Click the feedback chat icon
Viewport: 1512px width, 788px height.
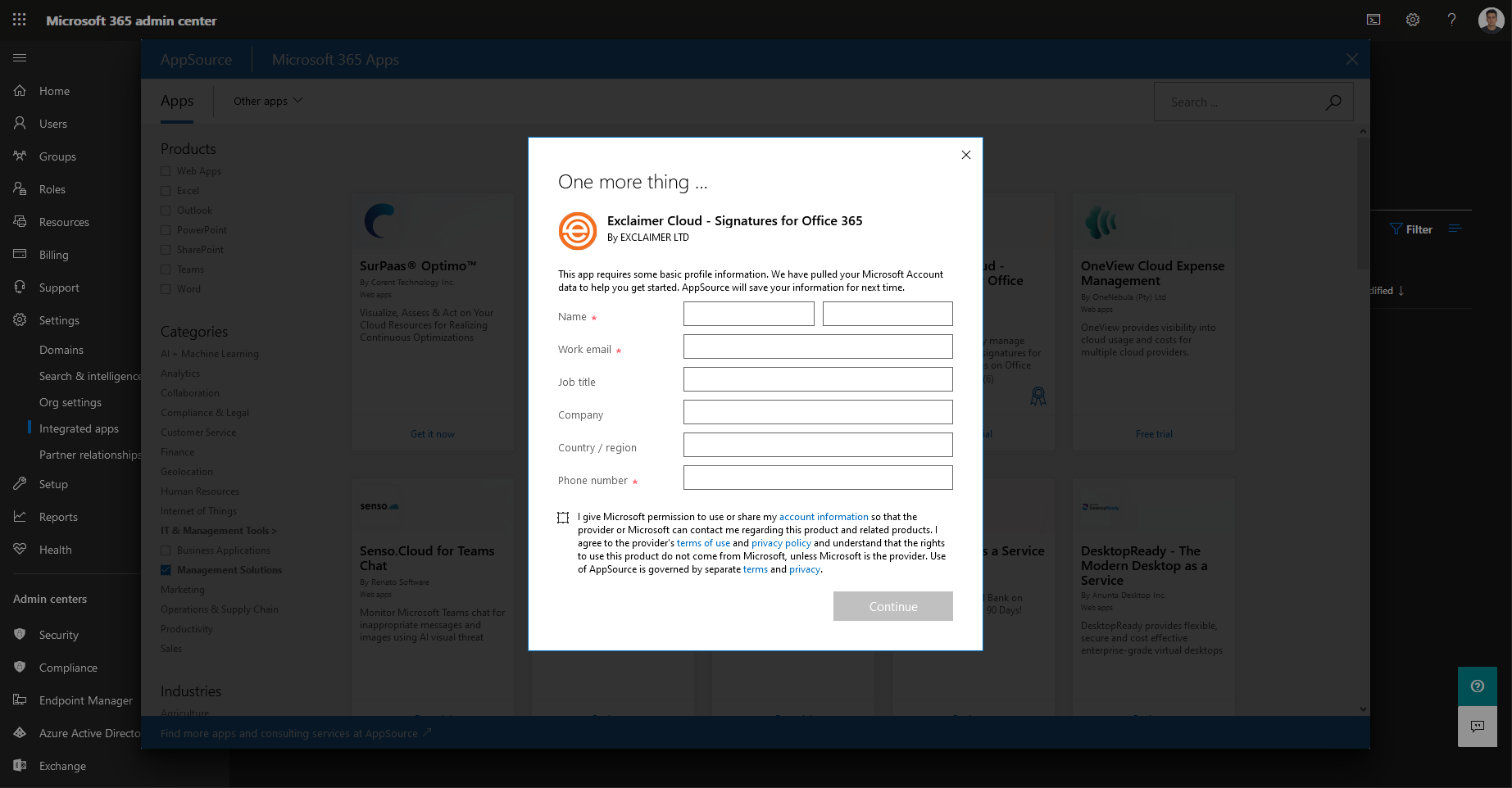coord(1477,727)
